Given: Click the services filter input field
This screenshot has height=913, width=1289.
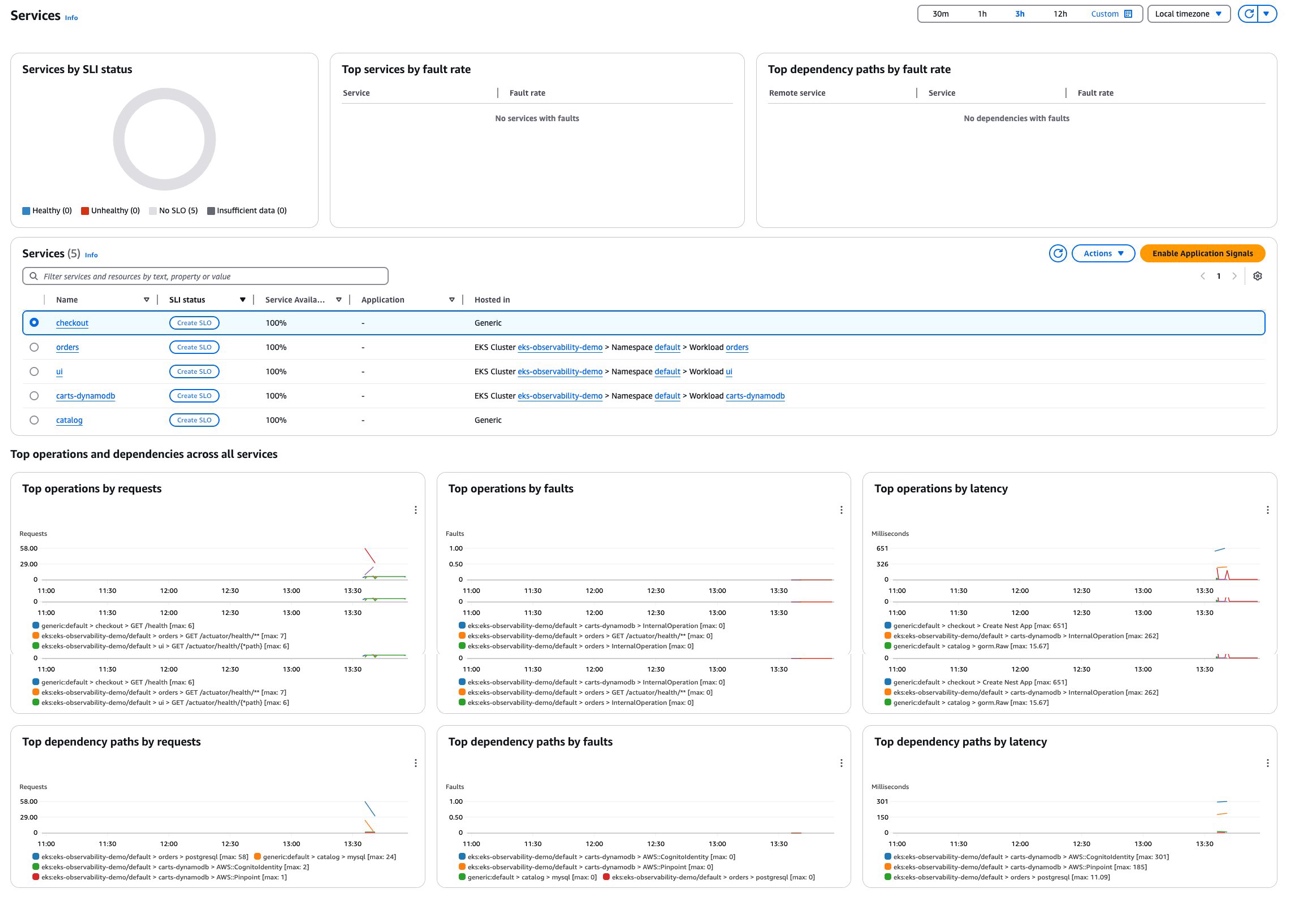Looking at the screenshot, I should click(205, 275).
